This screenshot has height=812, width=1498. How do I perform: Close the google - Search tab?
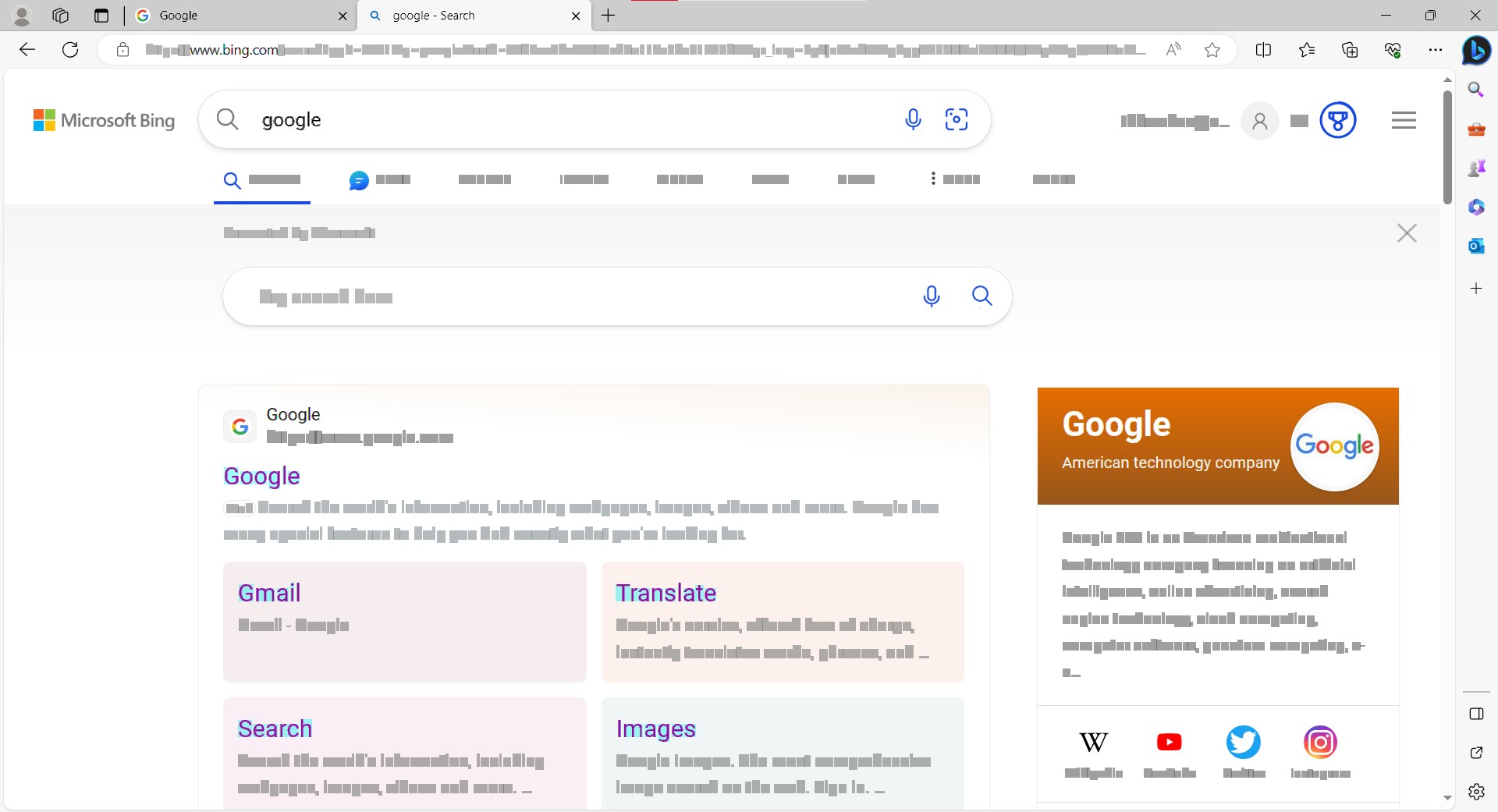(576, 16)
